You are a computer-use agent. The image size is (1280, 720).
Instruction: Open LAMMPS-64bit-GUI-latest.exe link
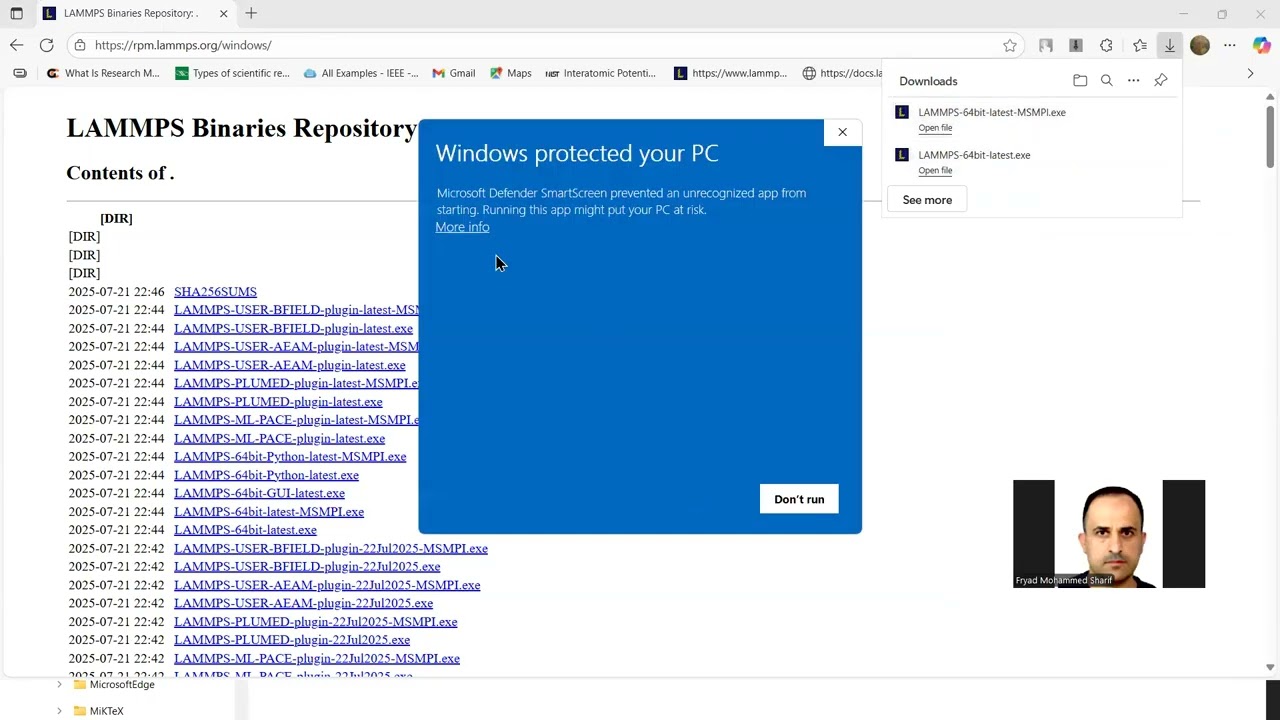pyautogui.click(x=259, y=493)
